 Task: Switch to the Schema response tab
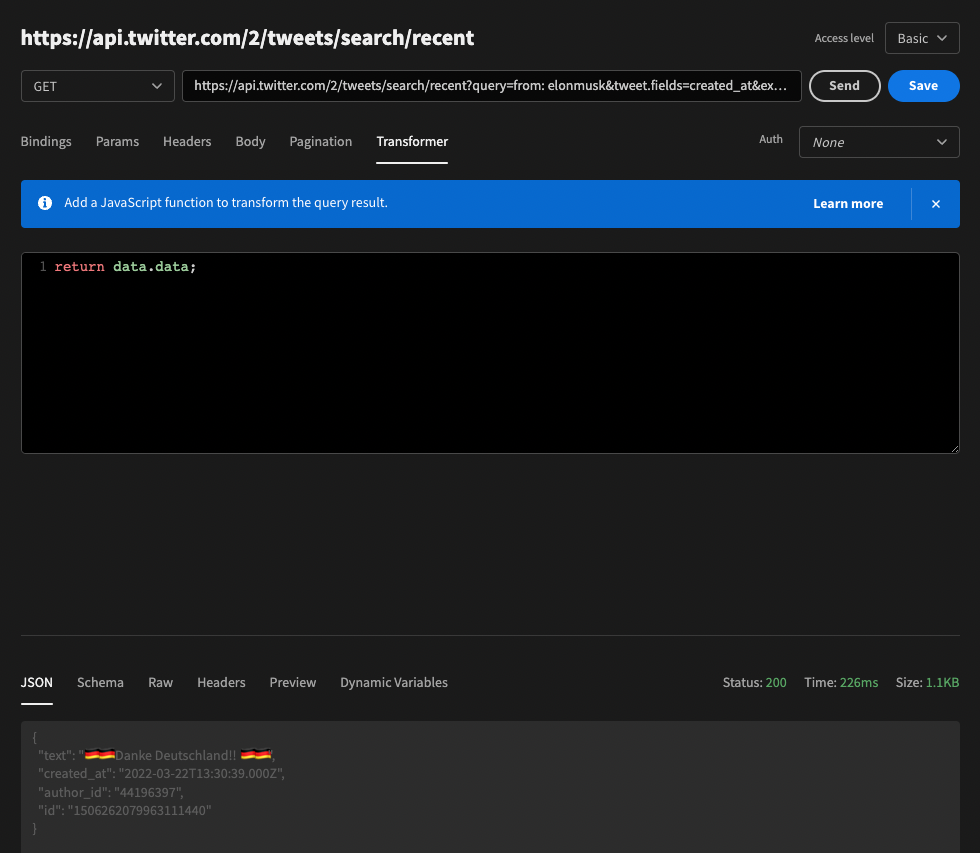[x=100, y=682]
